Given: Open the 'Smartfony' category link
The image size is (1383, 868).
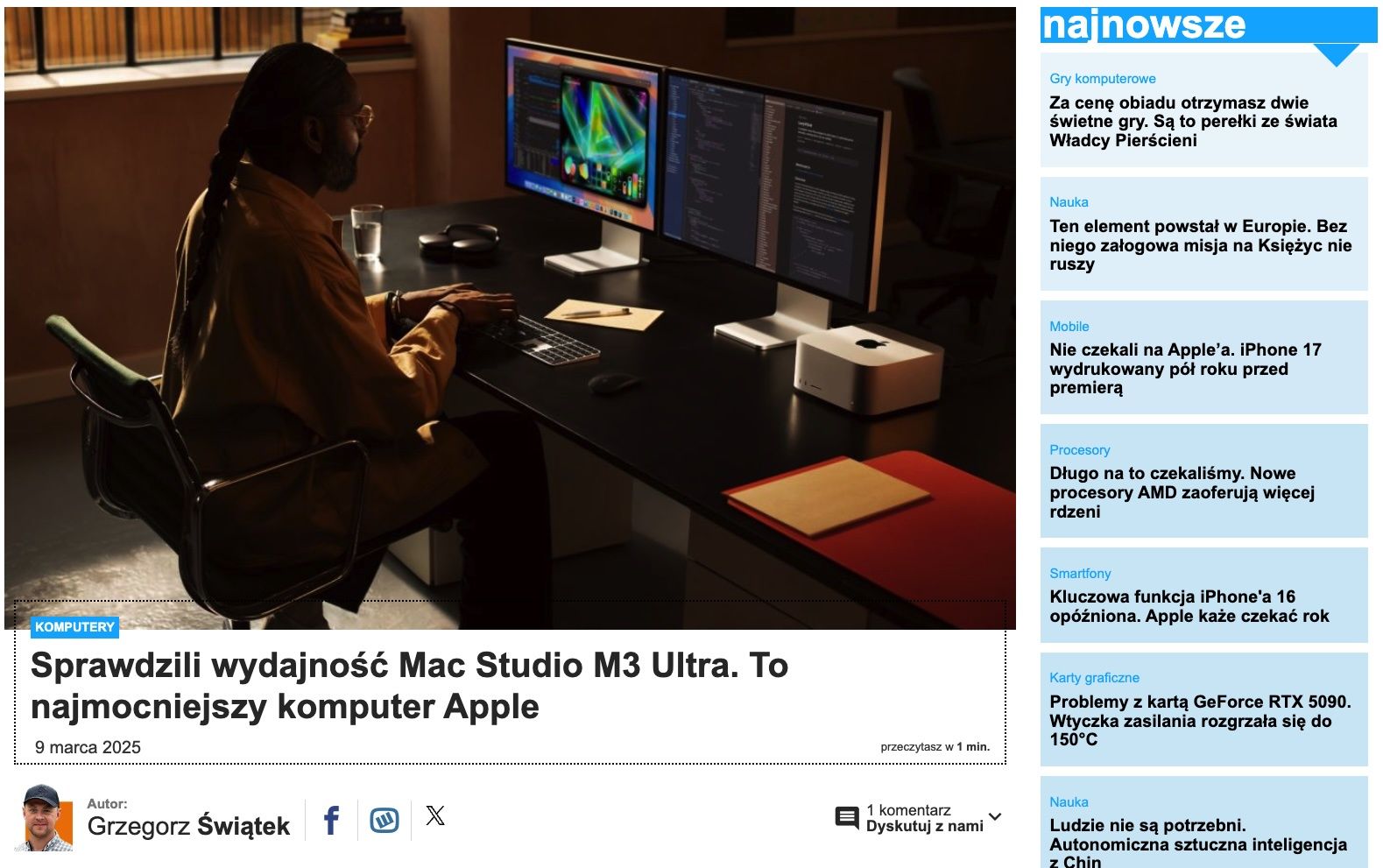Looking at the screenshot, I should pos(1080,574).
